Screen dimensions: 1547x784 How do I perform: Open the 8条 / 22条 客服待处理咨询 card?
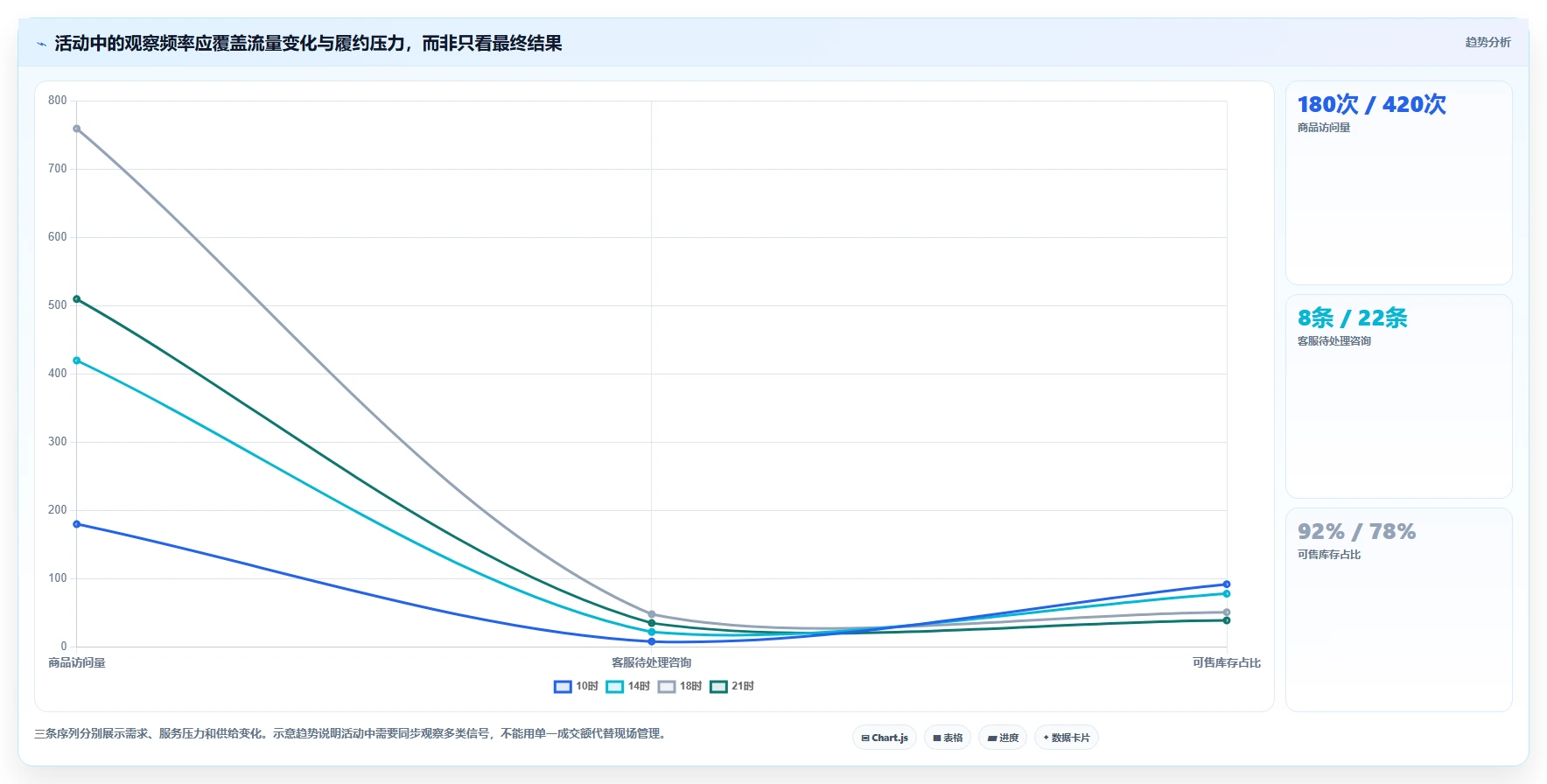[1398, 396]
